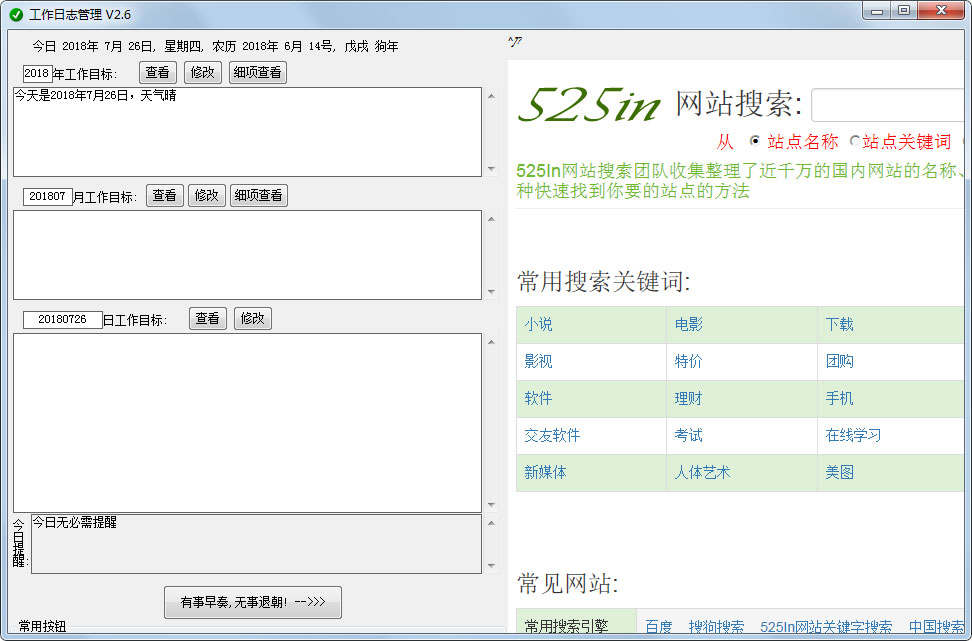Click 修改 button for yearly work goal
The image size is (972, 641).
click(202, 73)
